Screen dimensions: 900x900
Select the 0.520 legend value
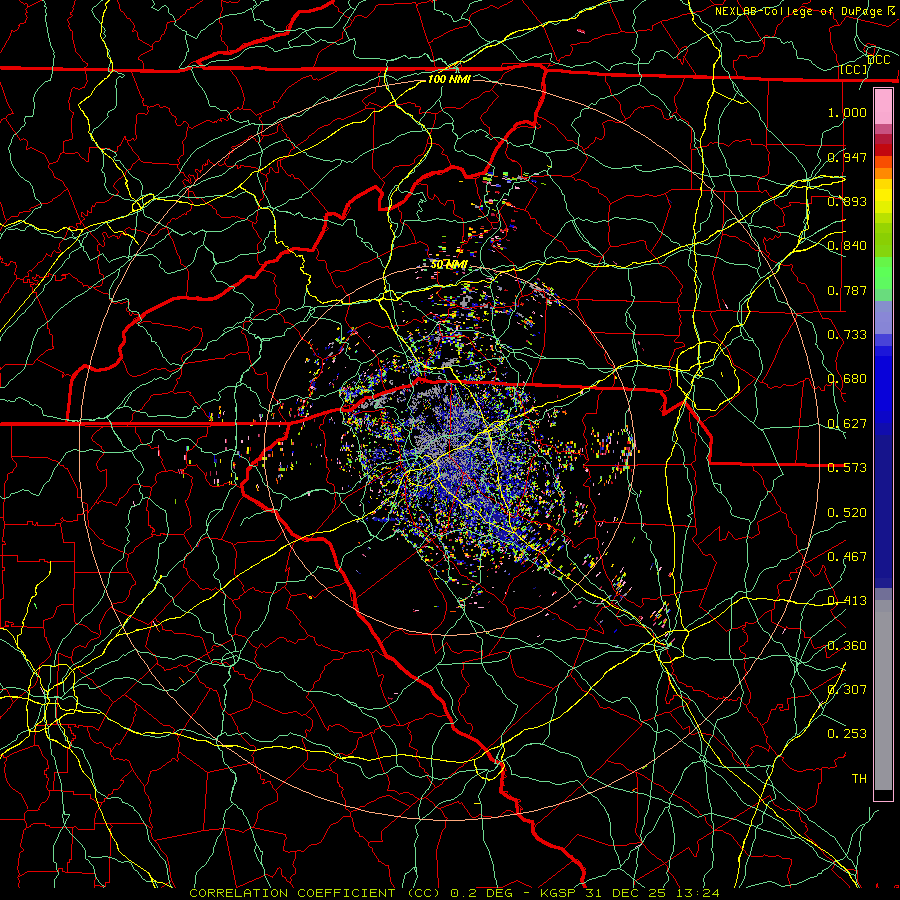click(x=847, y=513)
